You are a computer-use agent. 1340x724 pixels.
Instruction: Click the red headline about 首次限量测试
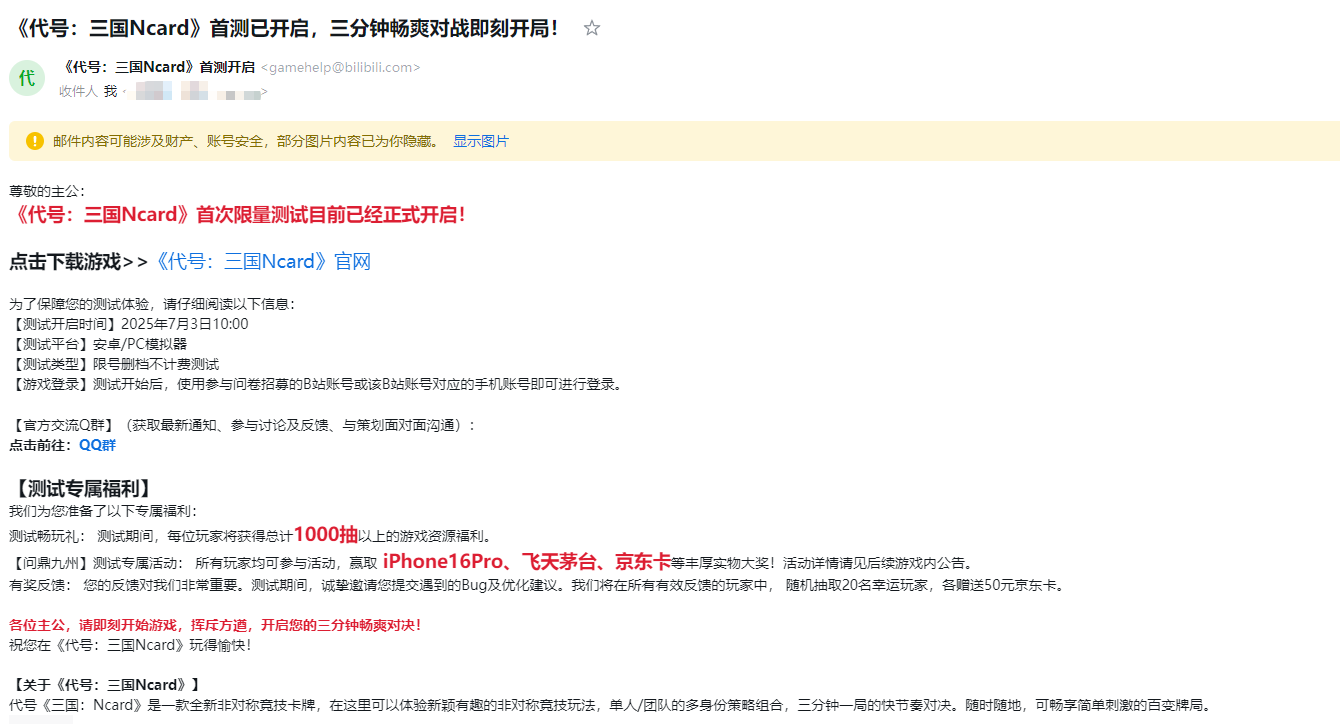[x=238, y=214]
